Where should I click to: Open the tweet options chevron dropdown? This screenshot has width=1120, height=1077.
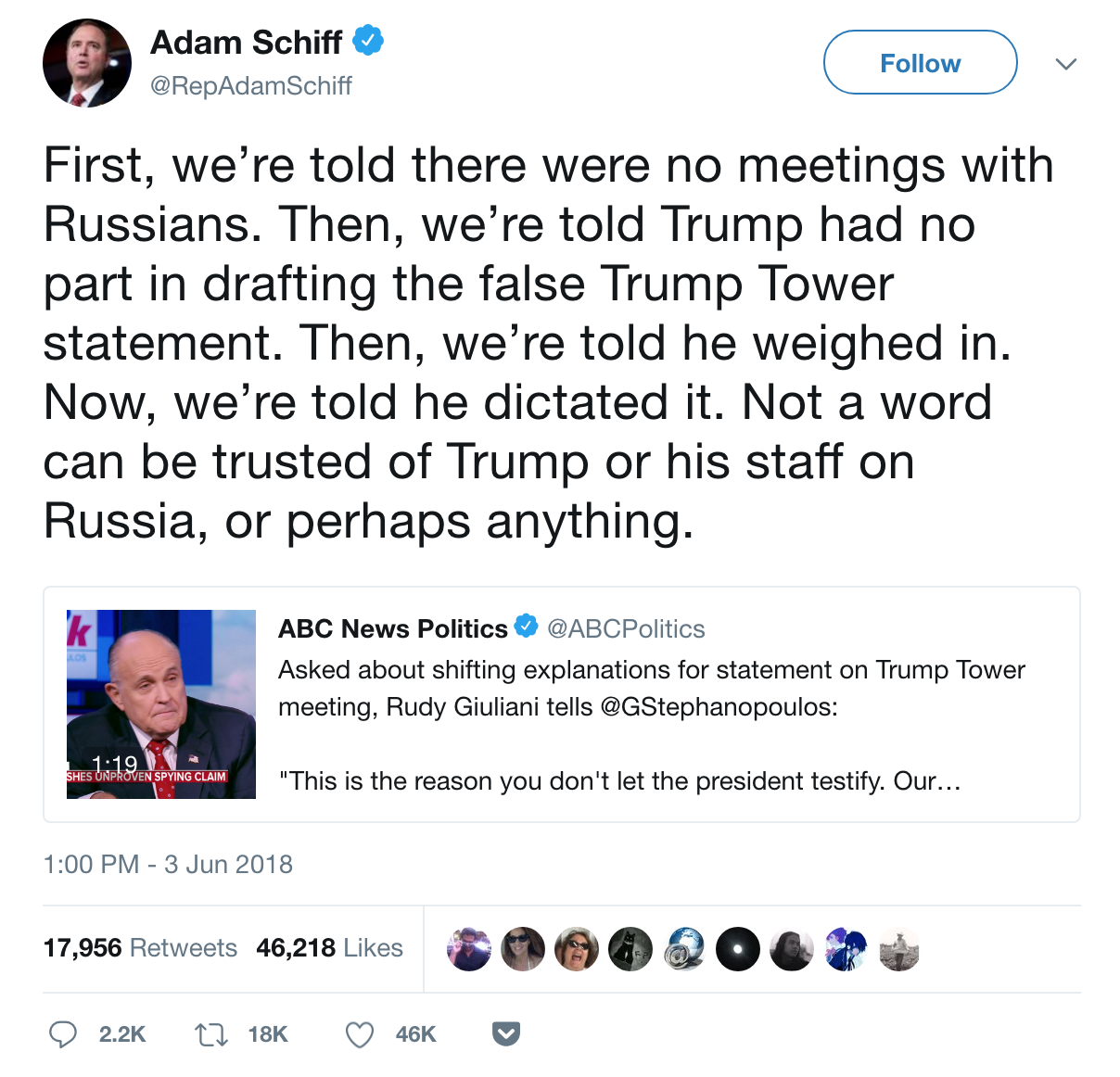pyautogui.click(x=1066, y=63)
